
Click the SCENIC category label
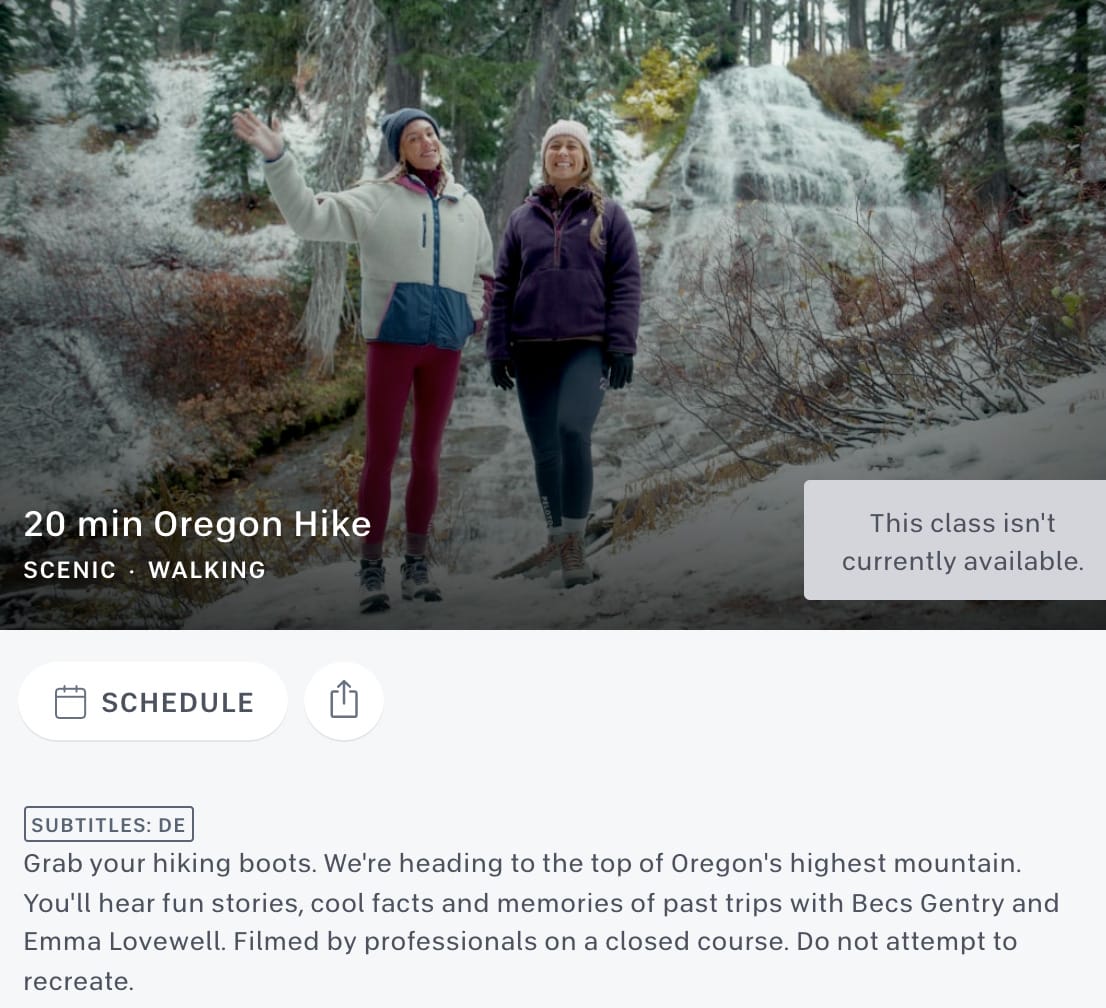coord(70,570)
